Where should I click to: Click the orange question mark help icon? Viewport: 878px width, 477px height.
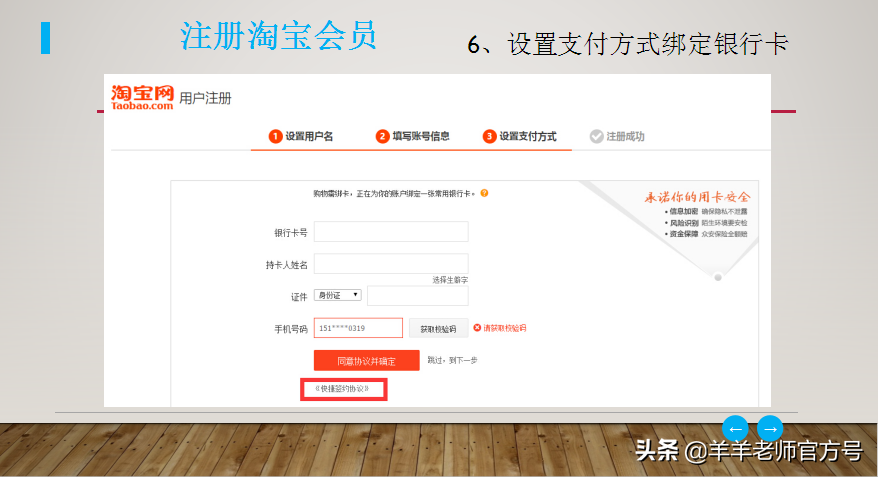(484, 193)
